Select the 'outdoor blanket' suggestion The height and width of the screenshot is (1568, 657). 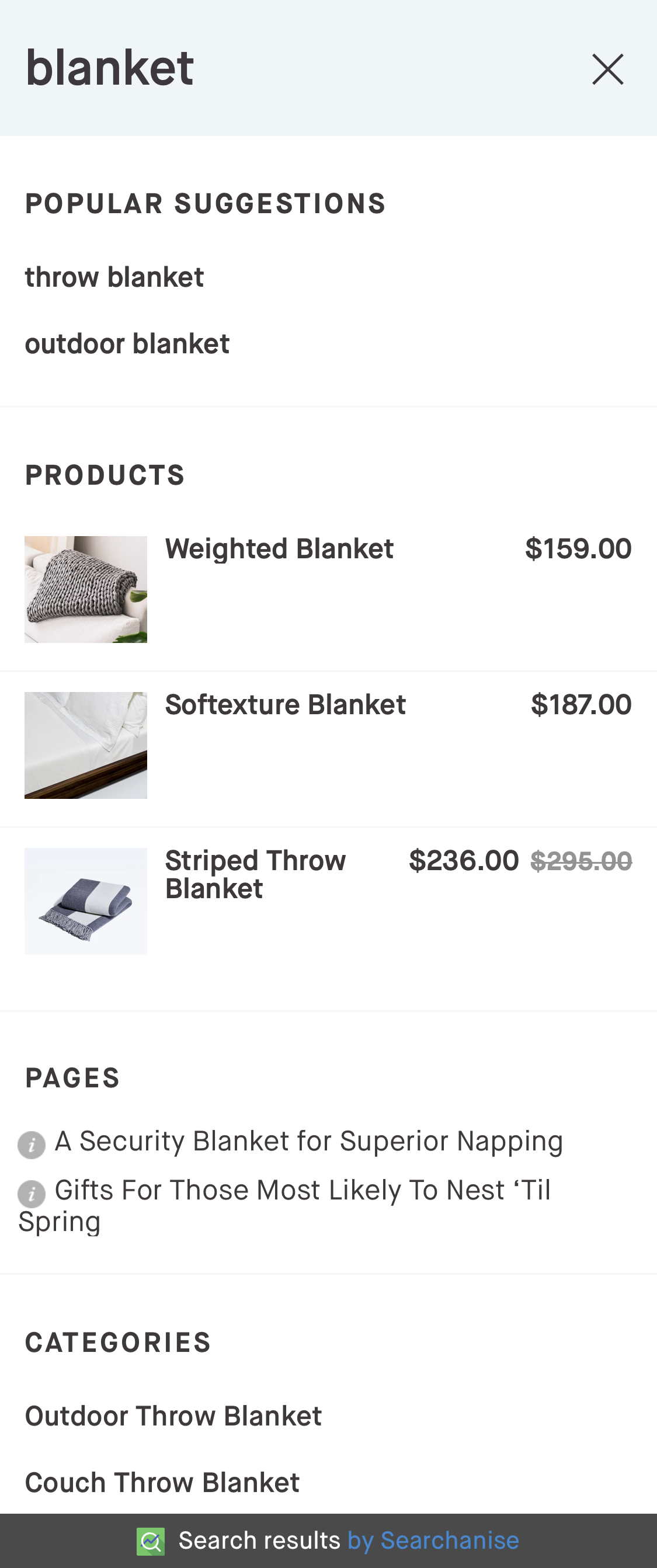[127, 344]
